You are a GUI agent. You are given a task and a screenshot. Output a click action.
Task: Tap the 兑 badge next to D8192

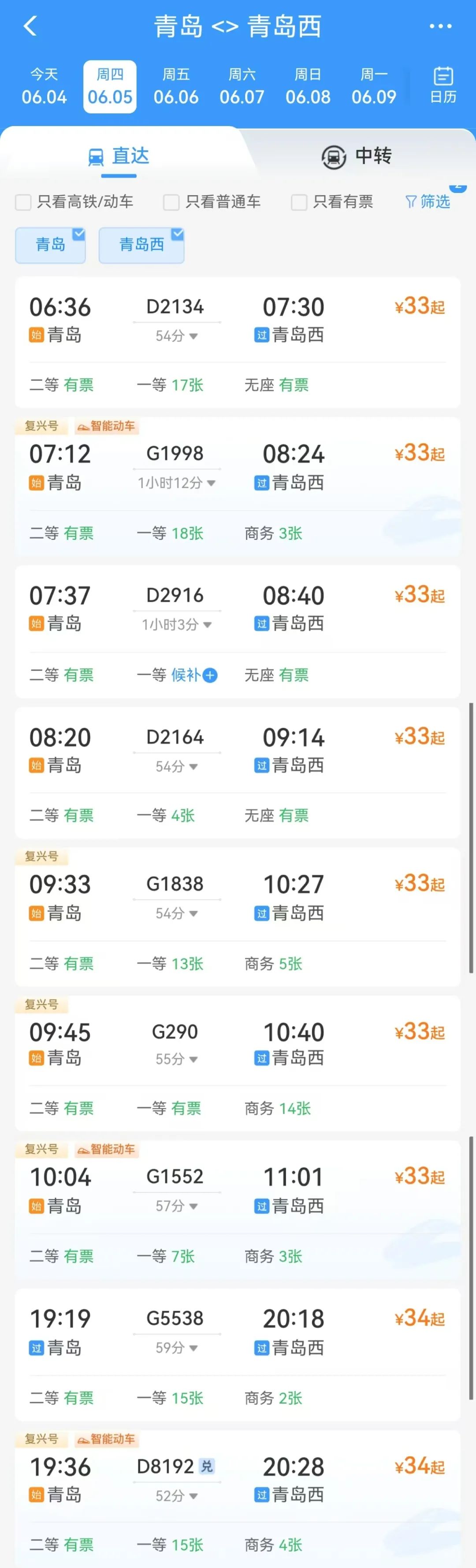[207, 1466]
